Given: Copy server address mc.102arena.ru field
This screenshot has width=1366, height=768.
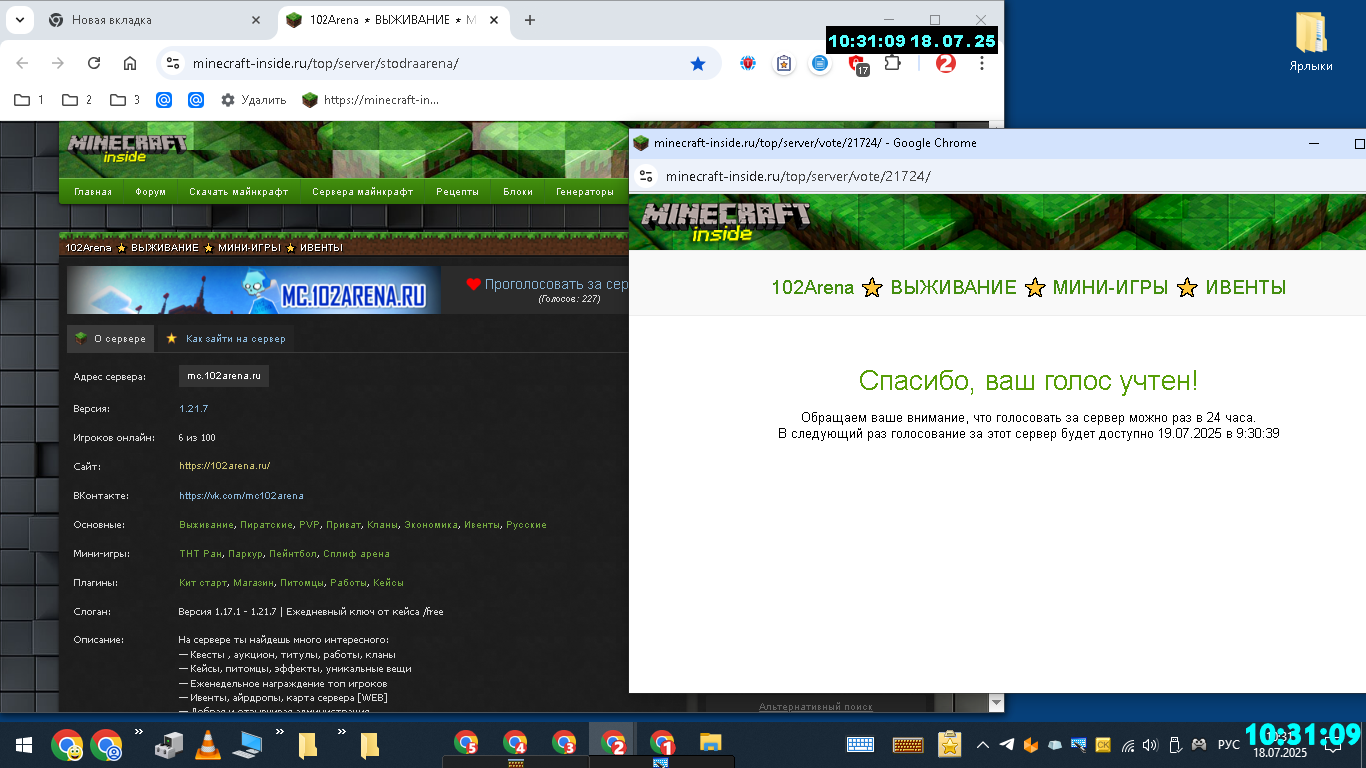Looking at the screenshot, I should coord(224,376).
